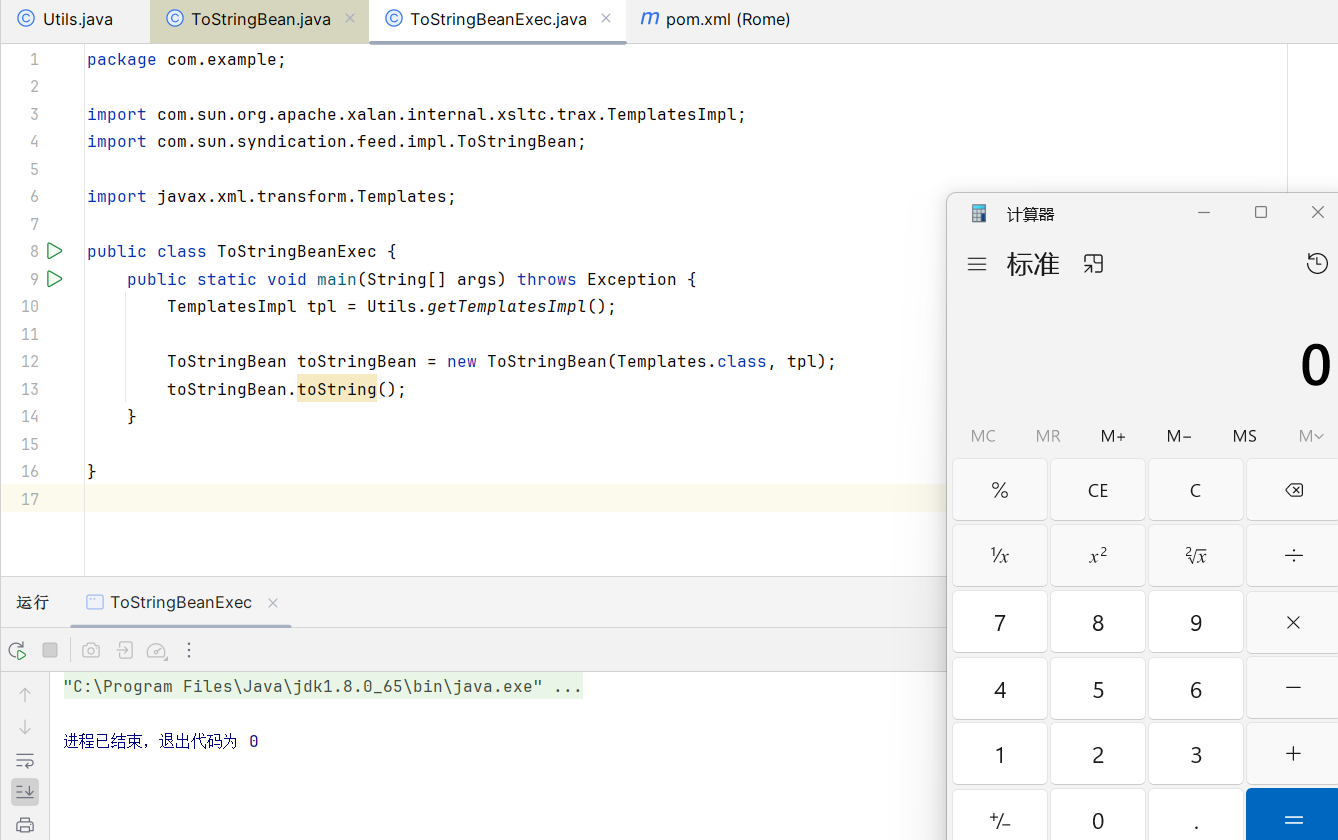The height and width of the screenshot is (840, 1338).
Task: Open the Calculator memory dropdown
Action: pos(1311,436)
